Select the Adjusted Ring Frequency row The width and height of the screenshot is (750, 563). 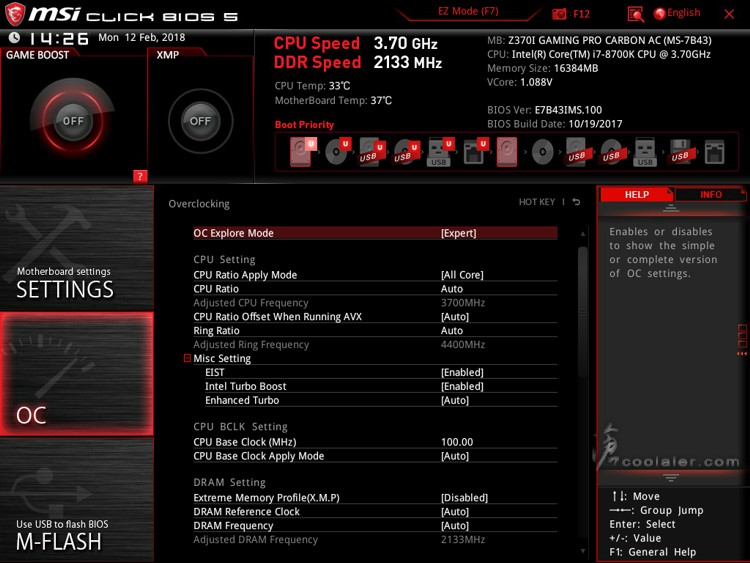(375, 344)
